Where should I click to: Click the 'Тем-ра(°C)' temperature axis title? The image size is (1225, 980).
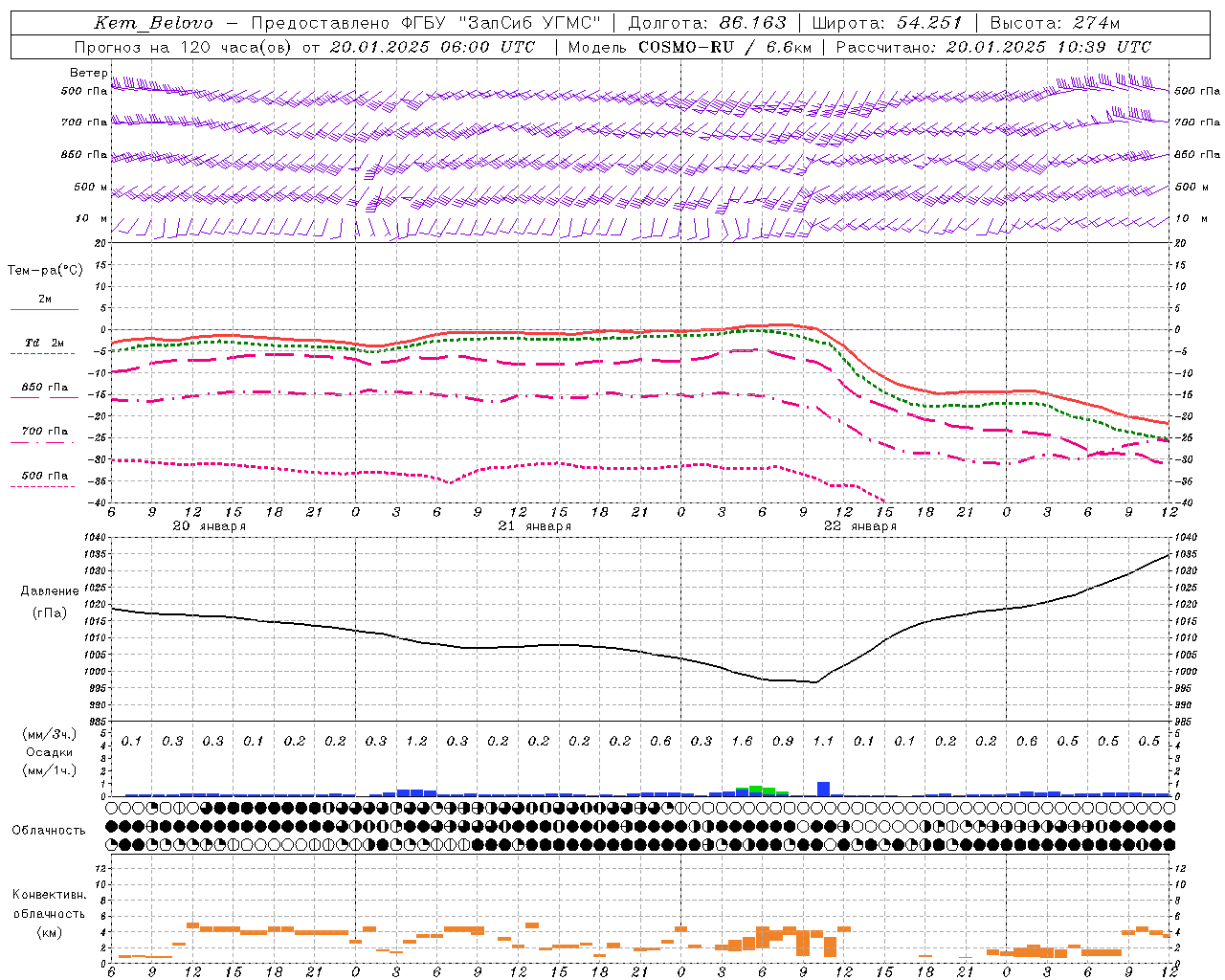[x=45, y=270]
